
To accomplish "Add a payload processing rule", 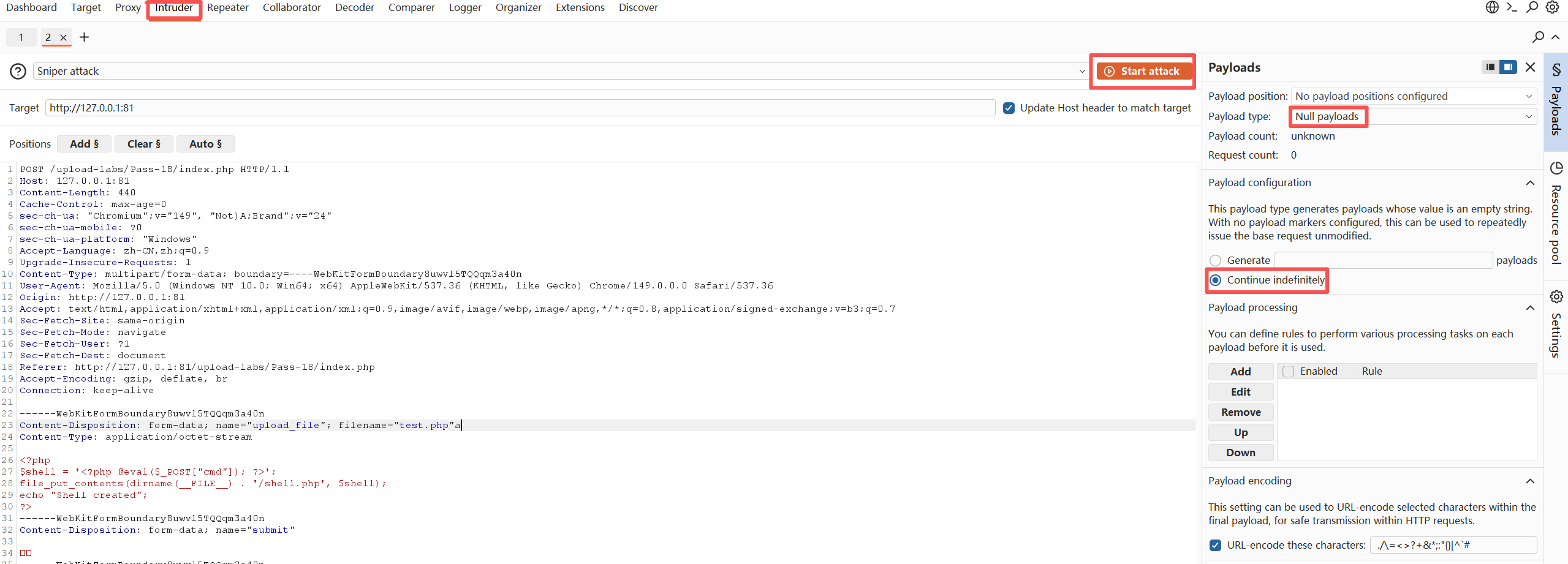I will point(1241,372).
